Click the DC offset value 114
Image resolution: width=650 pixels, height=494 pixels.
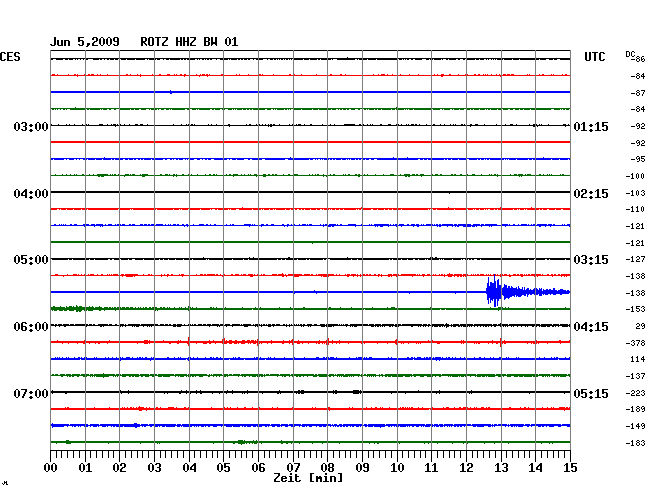tap(638, 359)
